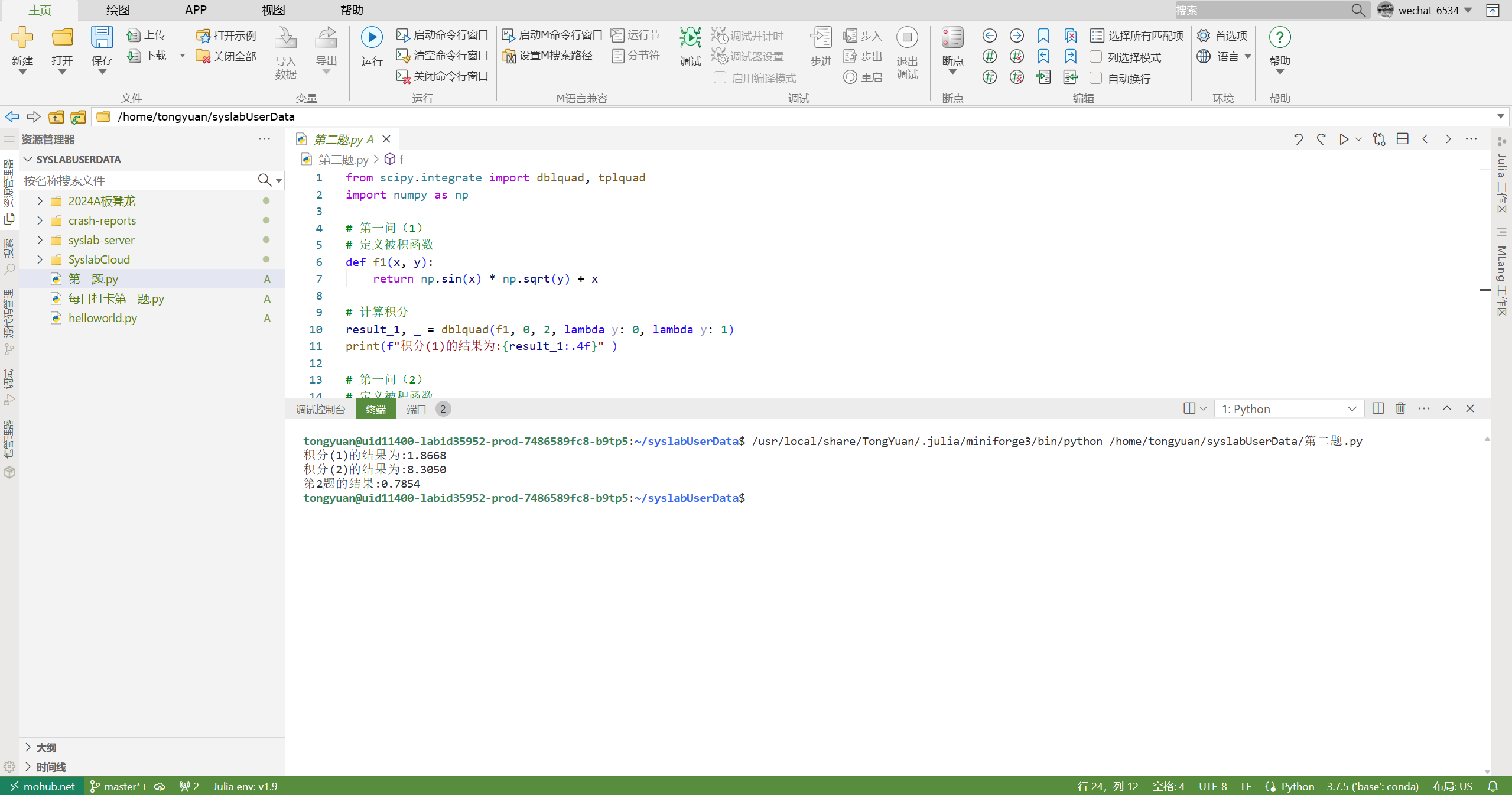1512x795 pixels.
Task: Click the editor run triangle icon
Action: point(1344,139)
